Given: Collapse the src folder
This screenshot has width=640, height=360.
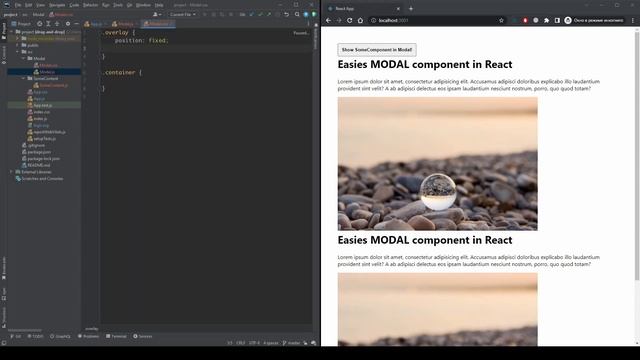Looking at the screenshot, I should pos(18,52).
